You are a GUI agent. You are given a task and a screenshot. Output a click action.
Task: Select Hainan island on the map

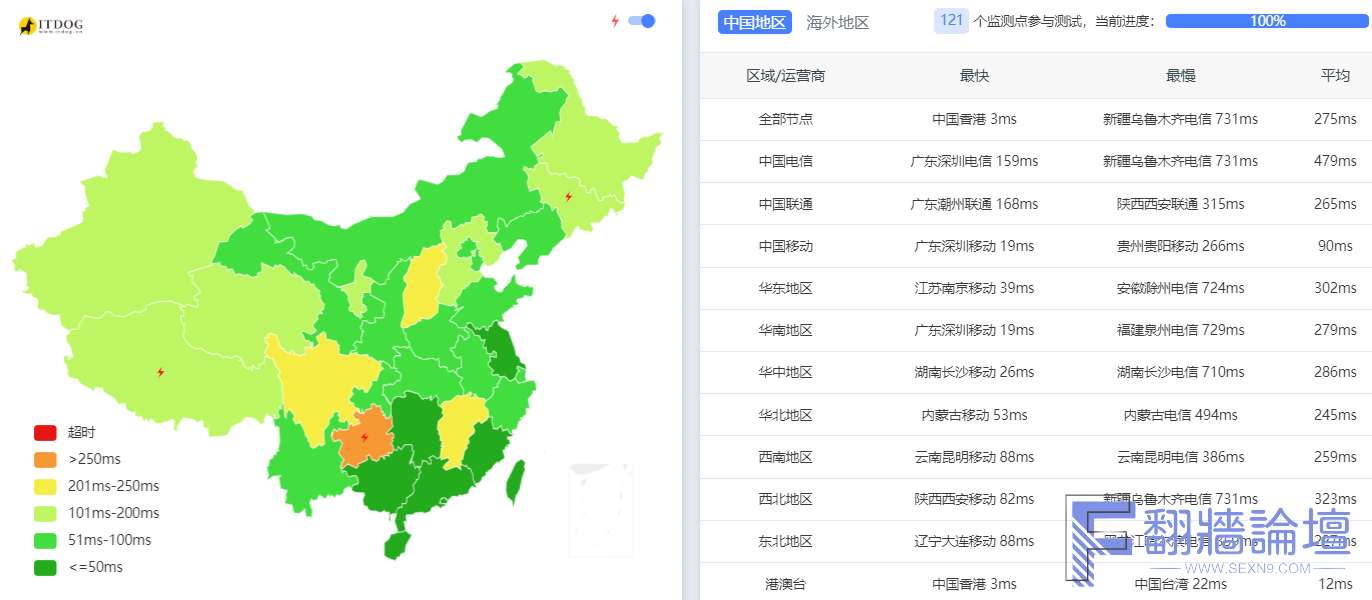pyautogui.click(x=397, y=545)
